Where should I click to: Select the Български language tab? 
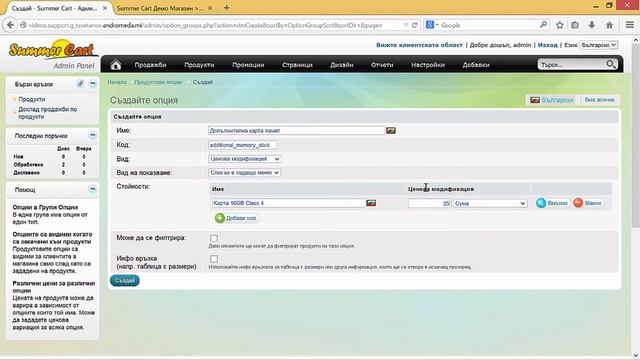point(552,100)
